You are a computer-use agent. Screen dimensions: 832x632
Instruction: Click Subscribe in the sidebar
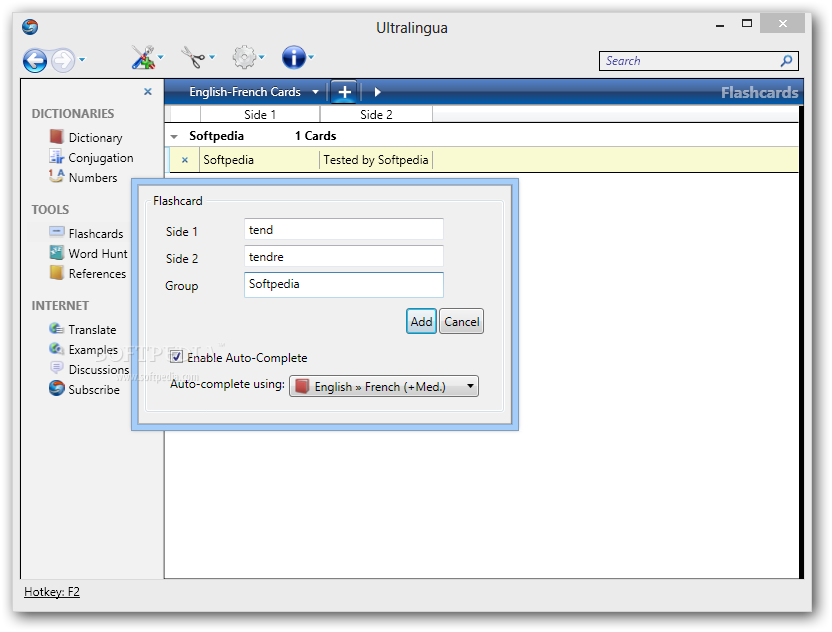click(x=84, y=389)
